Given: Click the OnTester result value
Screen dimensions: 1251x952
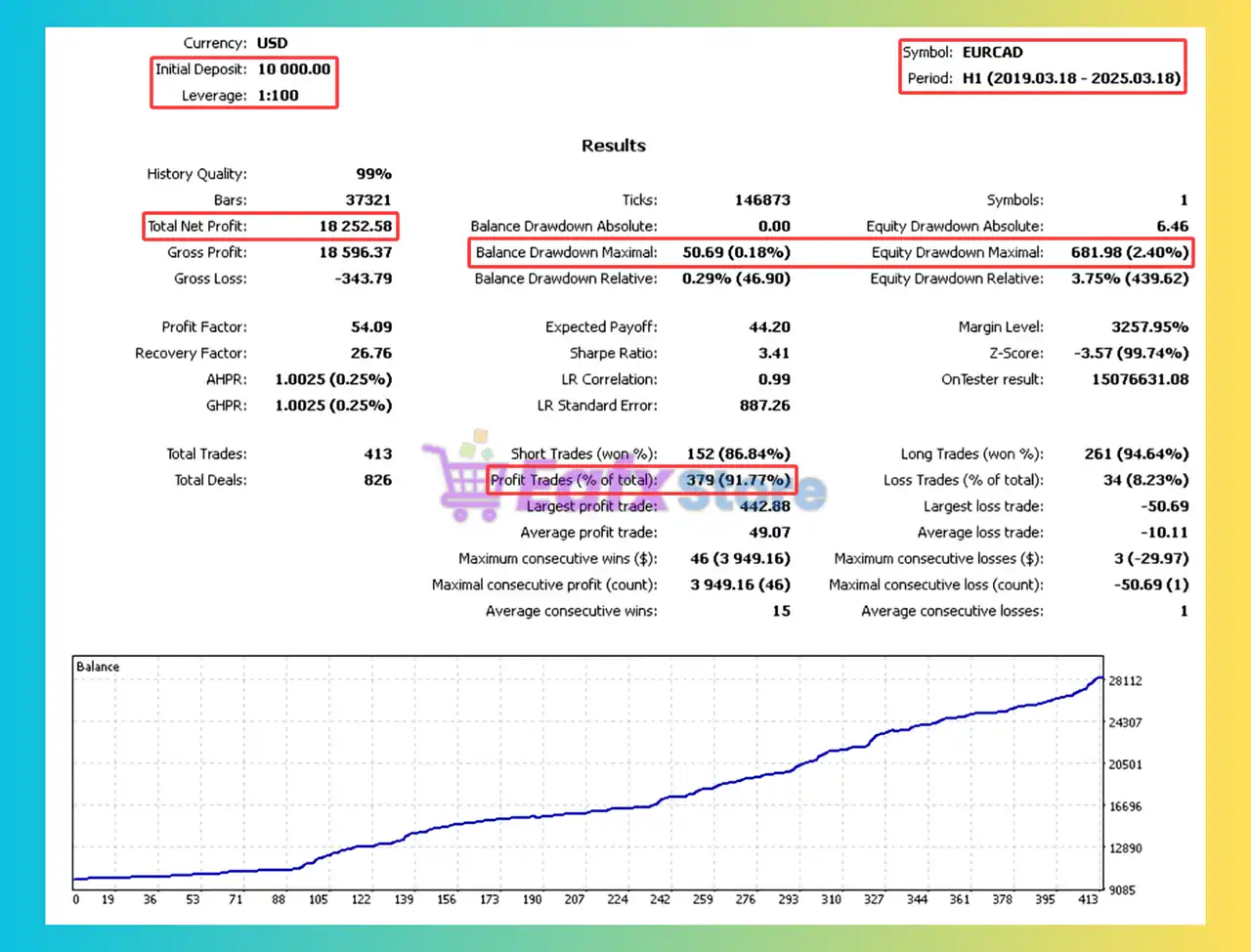Looking at the screenshot, I should pyautogui.click(x=1140, y=380).
